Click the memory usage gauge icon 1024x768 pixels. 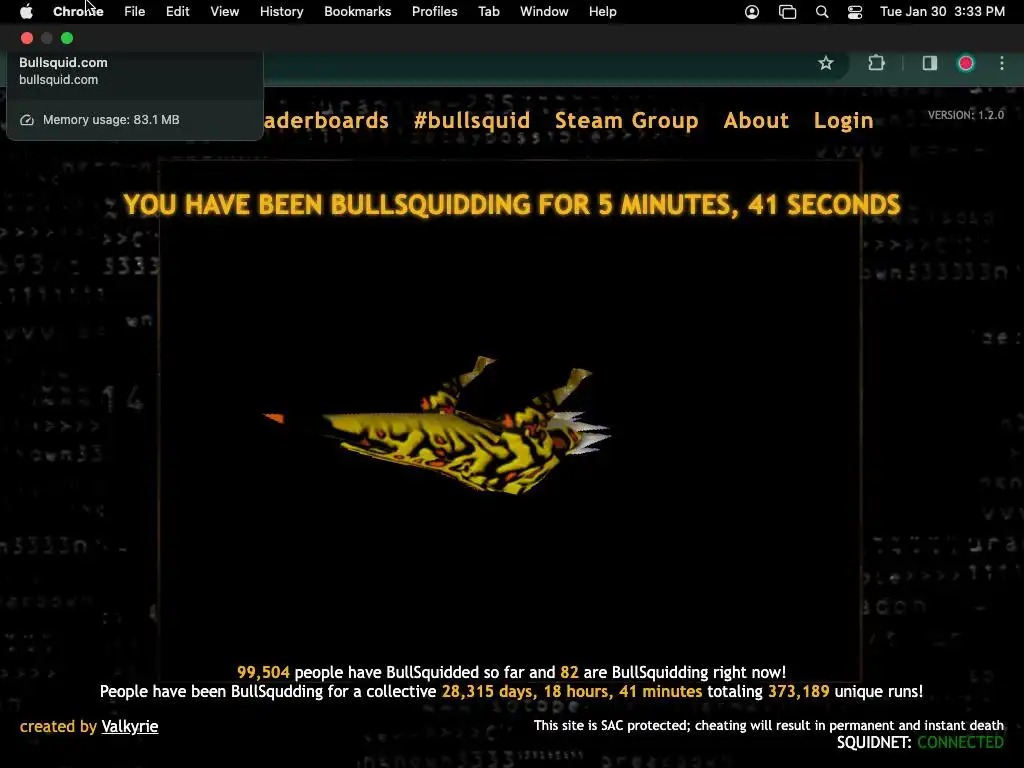[x=27, y=120]
